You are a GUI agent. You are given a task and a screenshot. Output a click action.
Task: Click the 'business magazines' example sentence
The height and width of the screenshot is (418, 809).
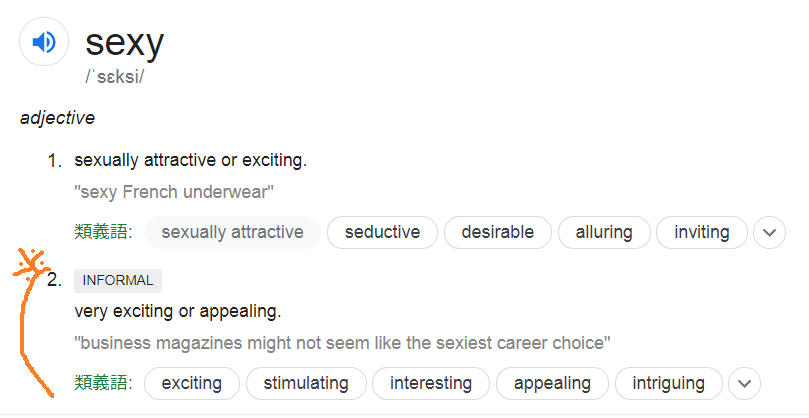tap(342, 343)
